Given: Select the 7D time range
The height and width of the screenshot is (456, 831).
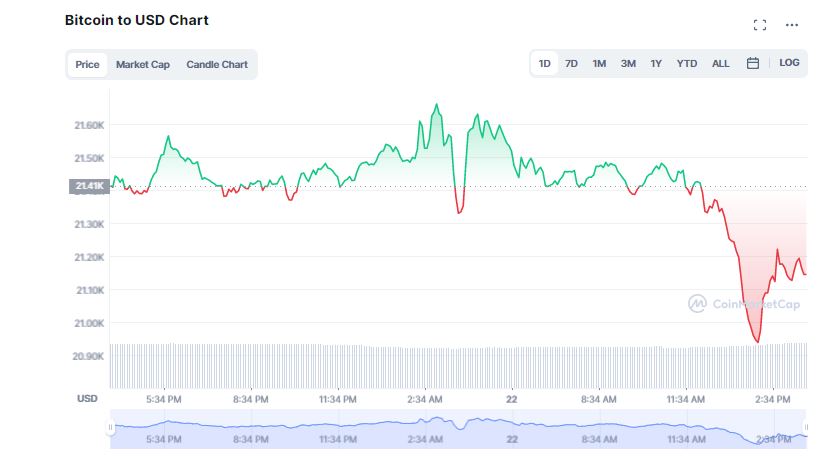Looking at the screenshot, I should (571, 64).
